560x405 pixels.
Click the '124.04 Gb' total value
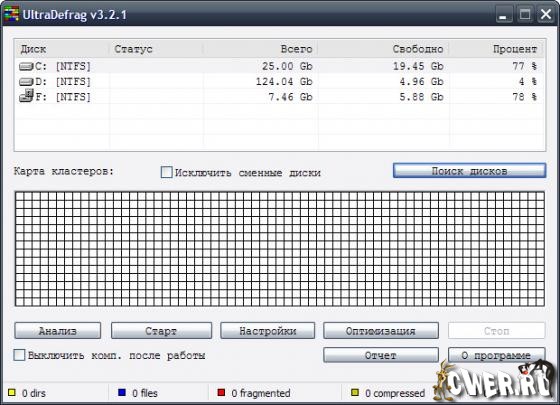tap(284, 82)
